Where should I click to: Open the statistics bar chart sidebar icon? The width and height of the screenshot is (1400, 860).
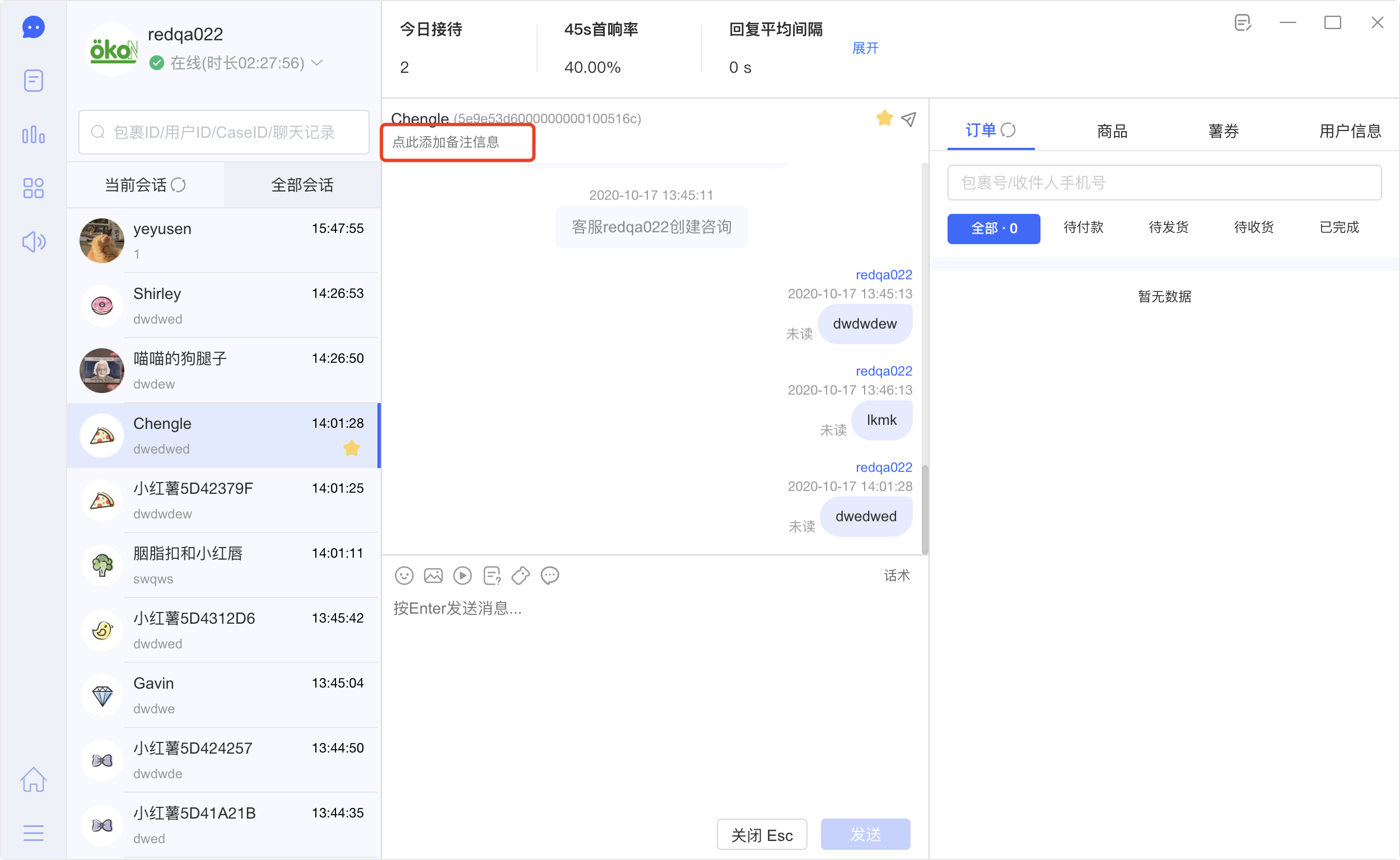(34, 135)
